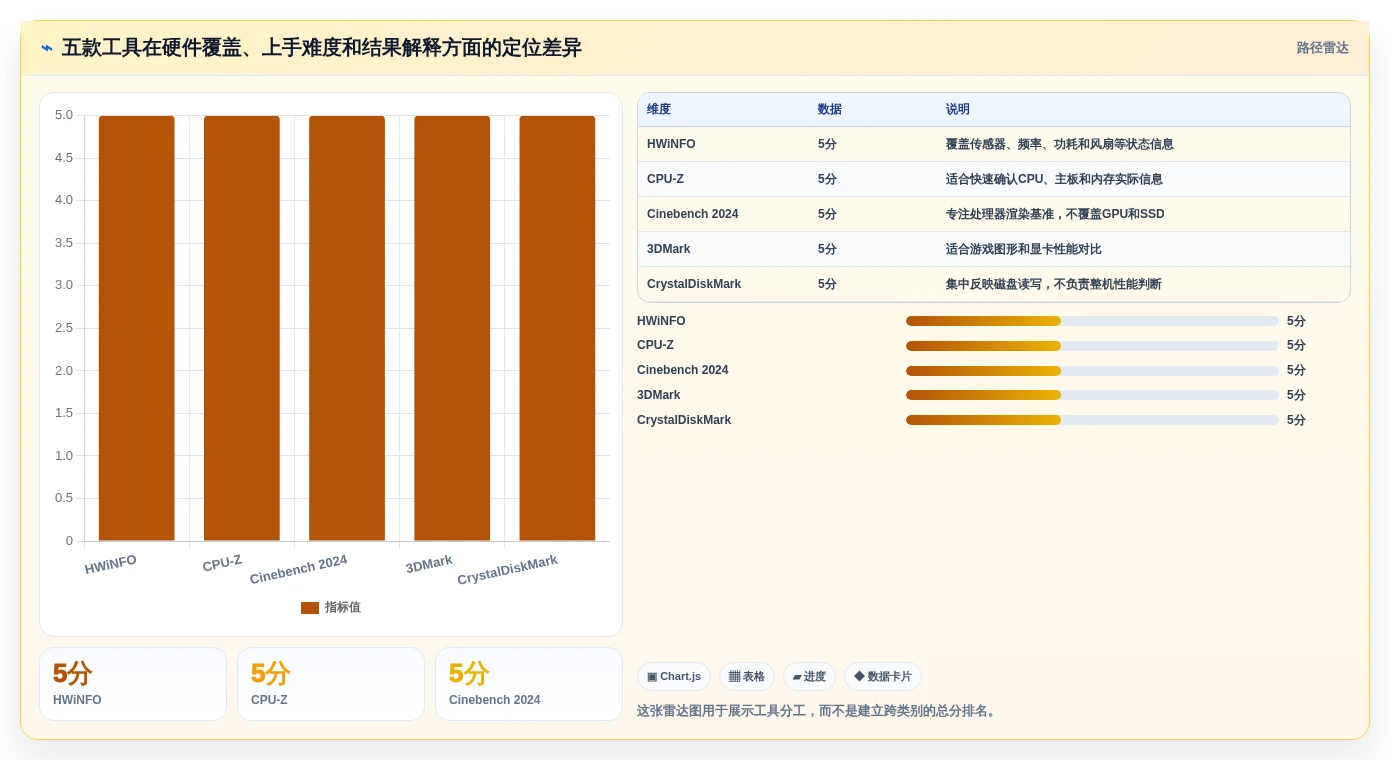This screenshot has width=1390, height=760.
Task: Toggle the 指标值 legend color swatch
Action: click(x=310, y=608)
